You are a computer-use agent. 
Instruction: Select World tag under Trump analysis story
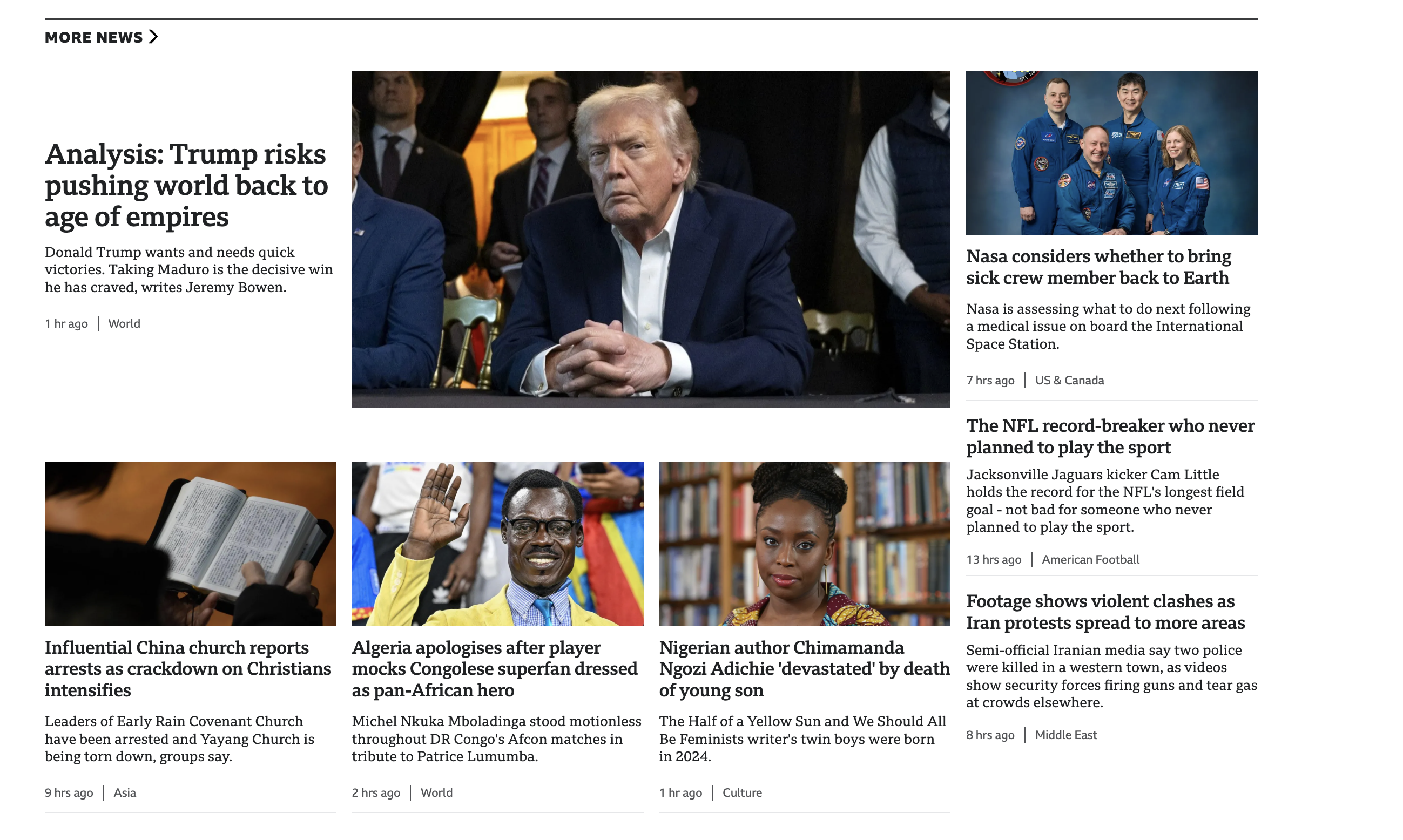coord(124,324)
